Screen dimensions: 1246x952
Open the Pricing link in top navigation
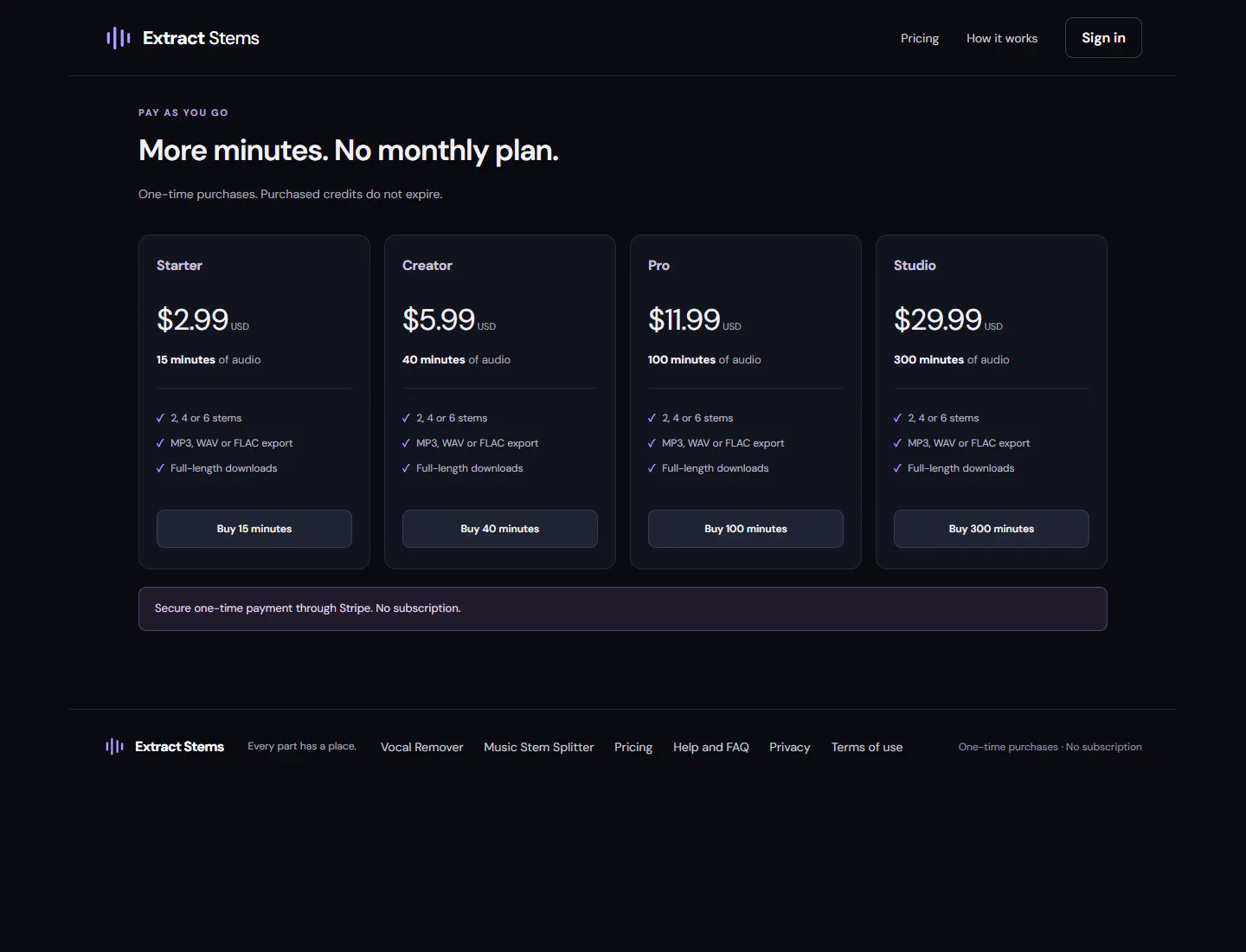click(x=920, y=38)
